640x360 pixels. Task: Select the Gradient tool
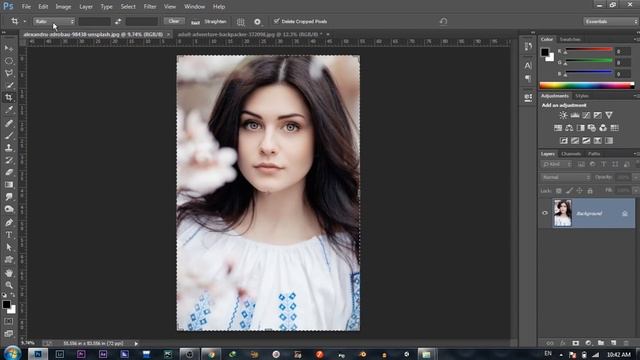[x=9, y=184]
